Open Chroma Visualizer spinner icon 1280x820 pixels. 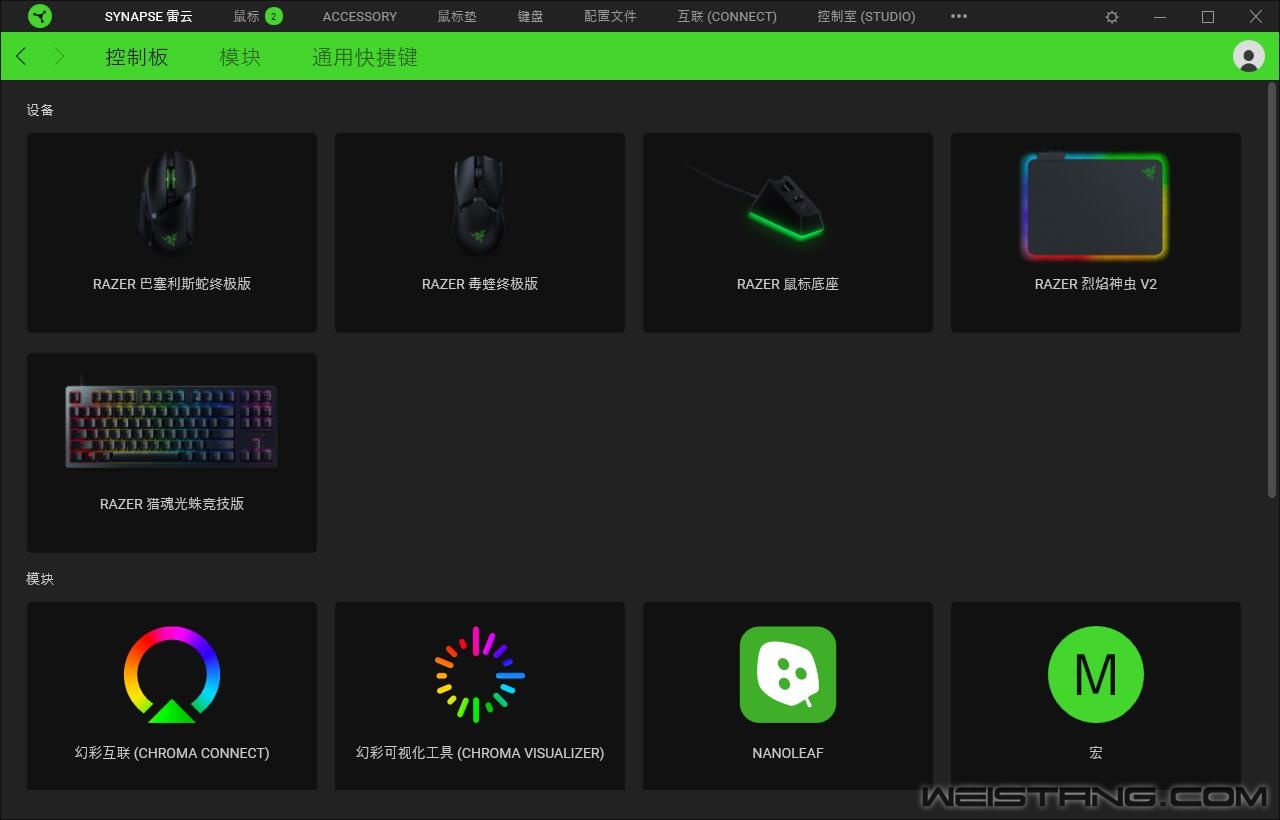pyautogui.click(x=480, y=674)
